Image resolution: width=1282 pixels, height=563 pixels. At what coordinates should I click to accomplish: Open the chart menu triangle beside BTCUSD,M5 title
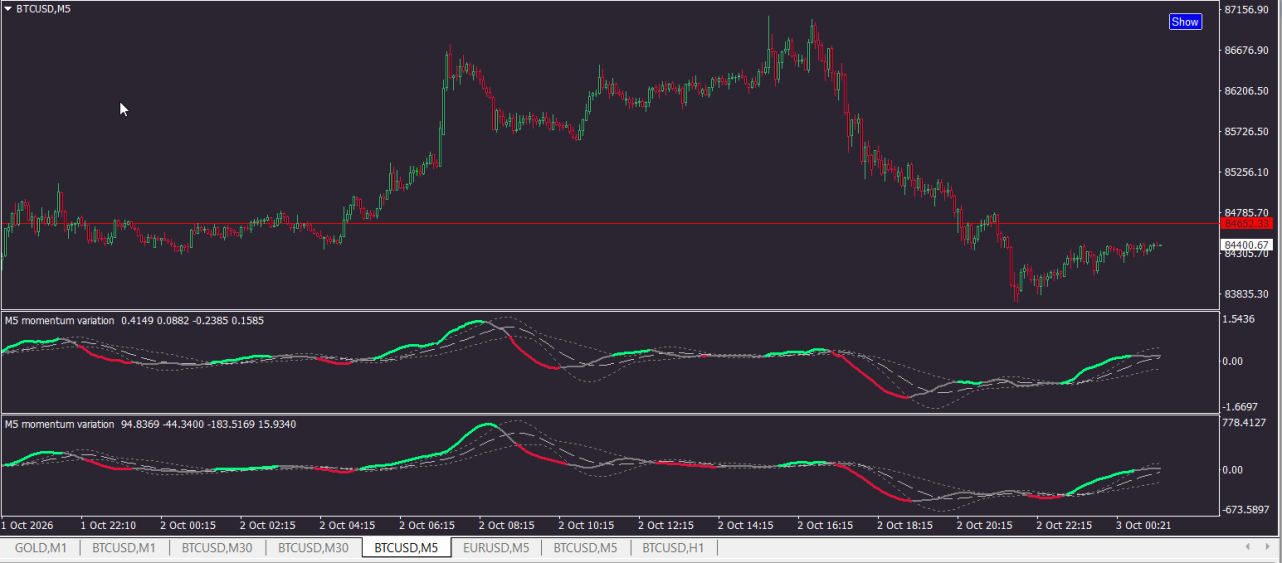8,9
